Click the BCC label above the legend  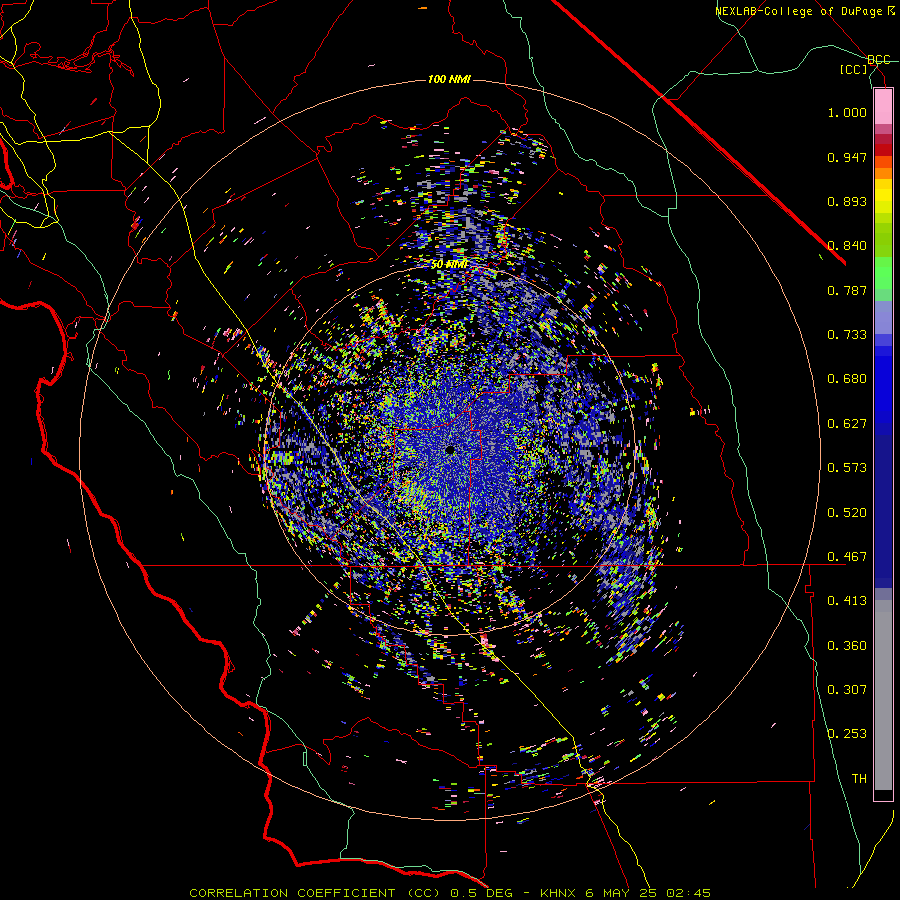[x=879, y=60]
